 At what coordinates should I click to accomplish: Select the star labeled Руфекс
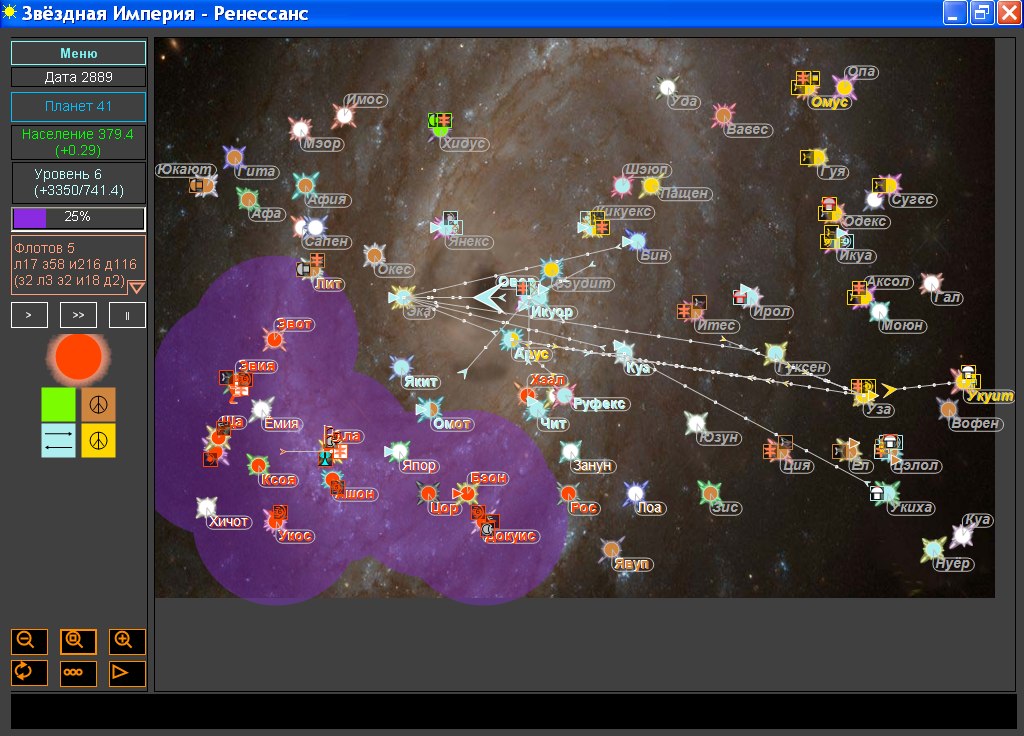564,395
